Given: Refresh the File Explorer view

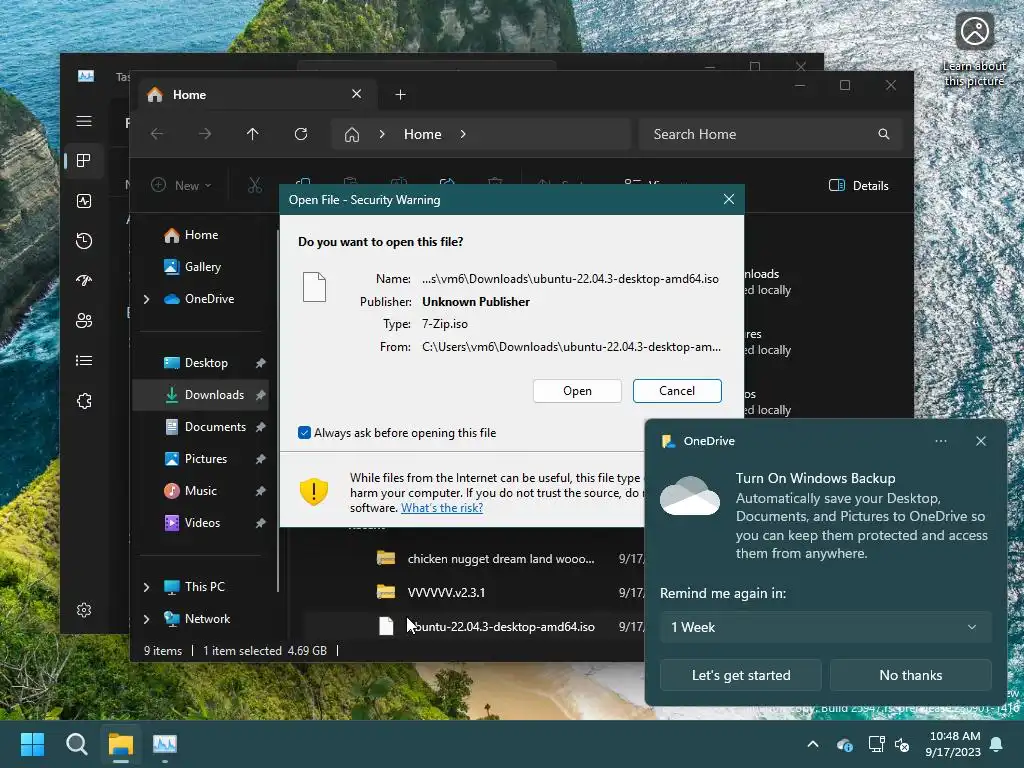Looking at the screenshot, I should [x=301, y=134].
